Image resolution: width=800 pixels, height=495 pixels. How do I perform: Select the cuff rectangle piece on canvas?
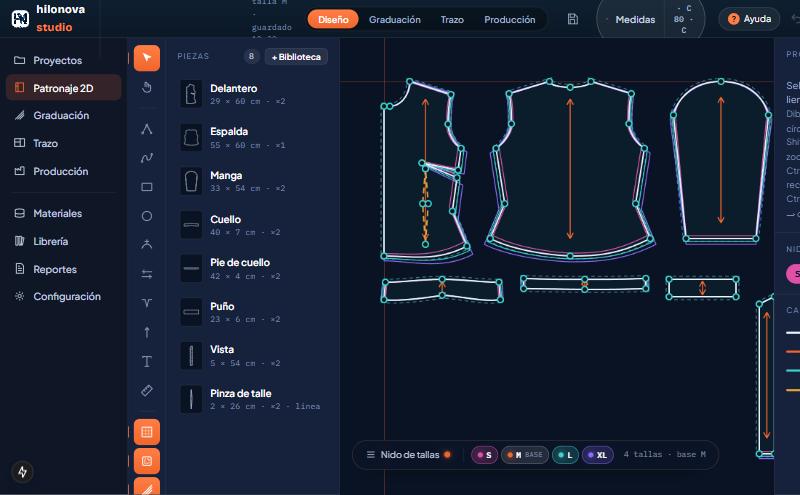(x=703, y=288)
